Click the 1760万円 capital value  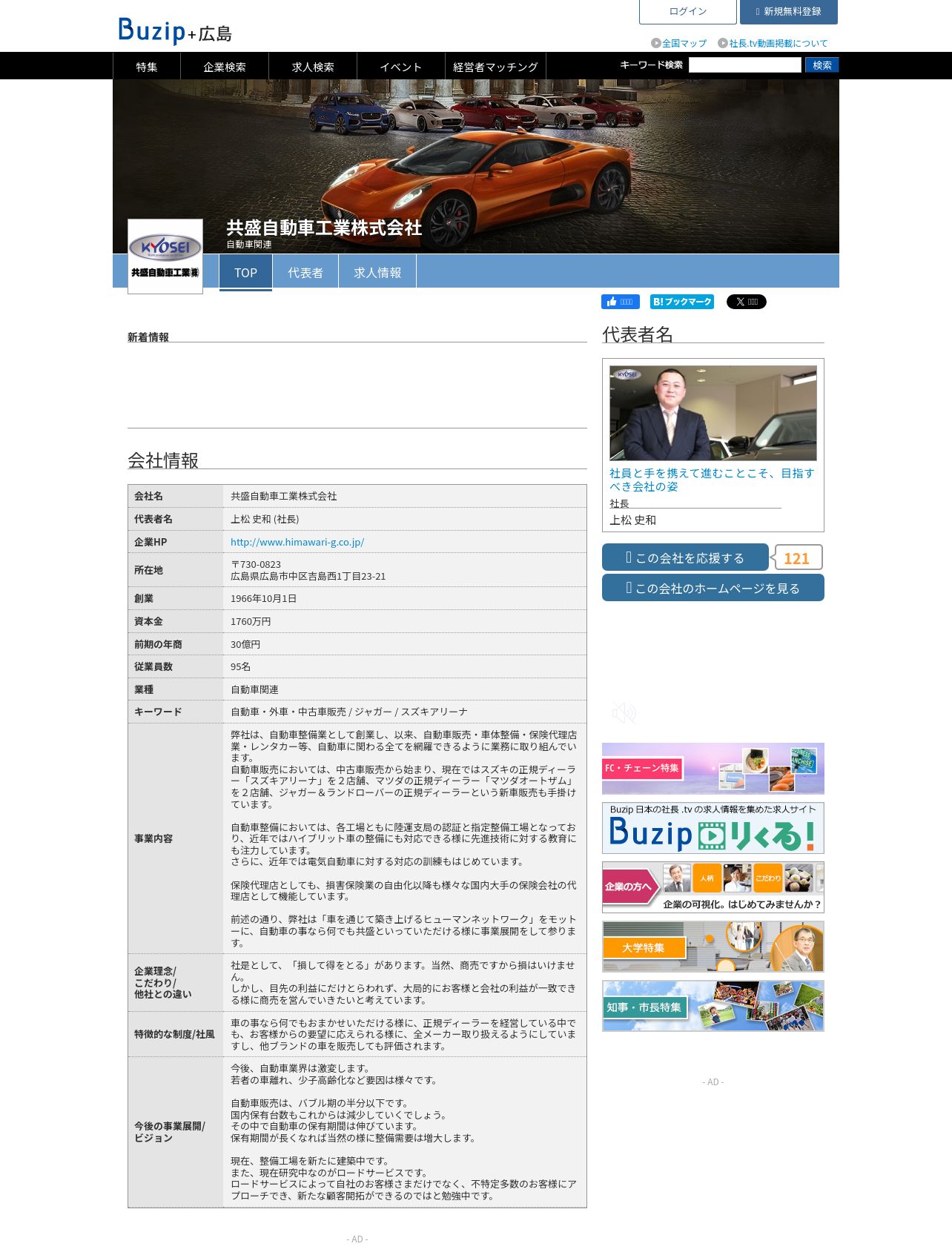pyautogui.click(x=251, y=621)
